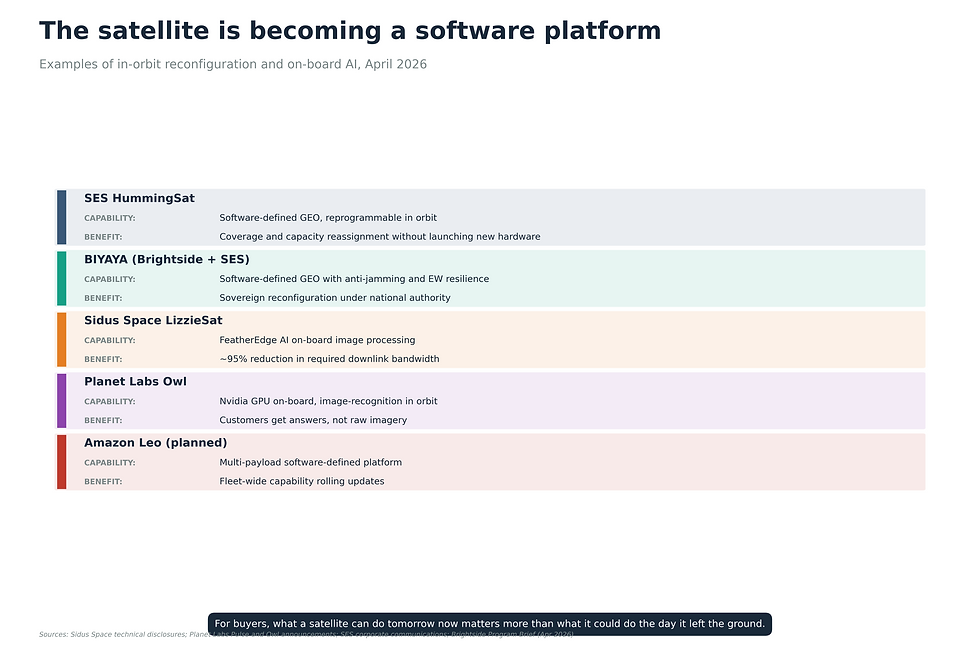This screenshot has height=653, width=980.
Task: Click the red bar beside Amazon Leo
Action: pyautogui.click(x=61, y=462)
